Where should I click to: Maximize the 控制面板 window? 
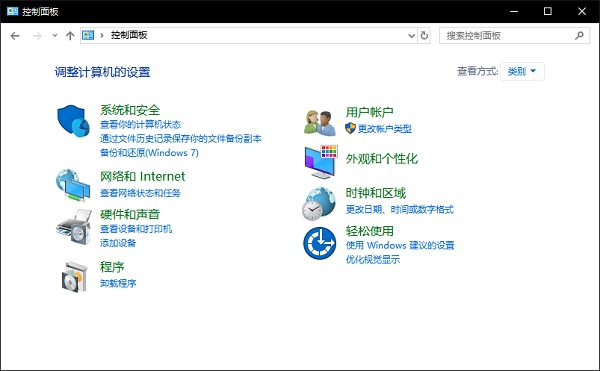tap(548, 11)
